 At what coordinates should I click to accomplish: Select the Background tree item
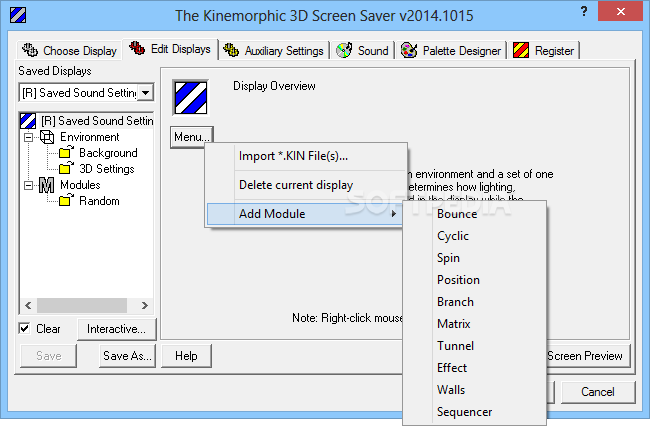[108, 153]
